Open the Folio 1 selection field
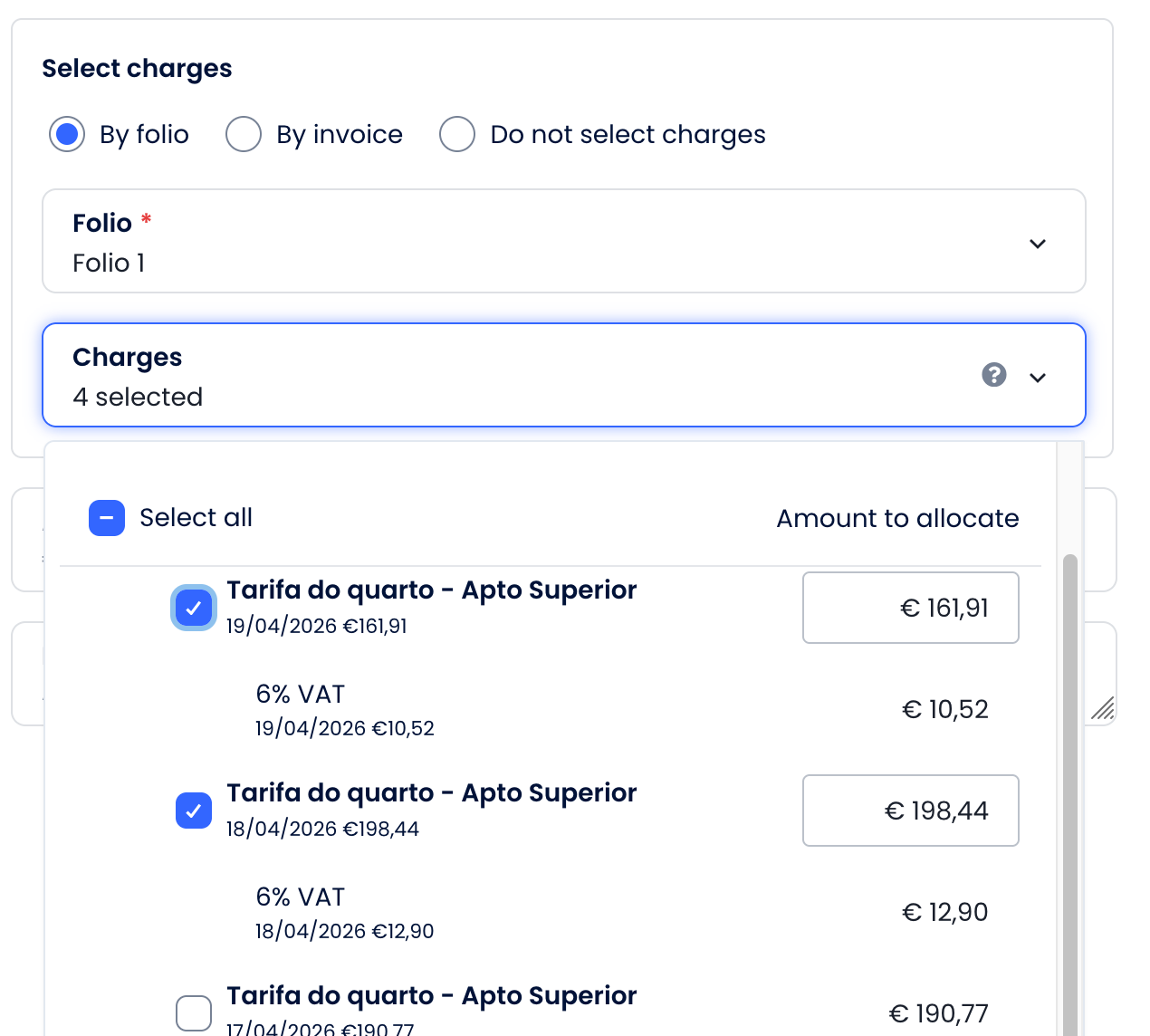 [x=543, y=242]
